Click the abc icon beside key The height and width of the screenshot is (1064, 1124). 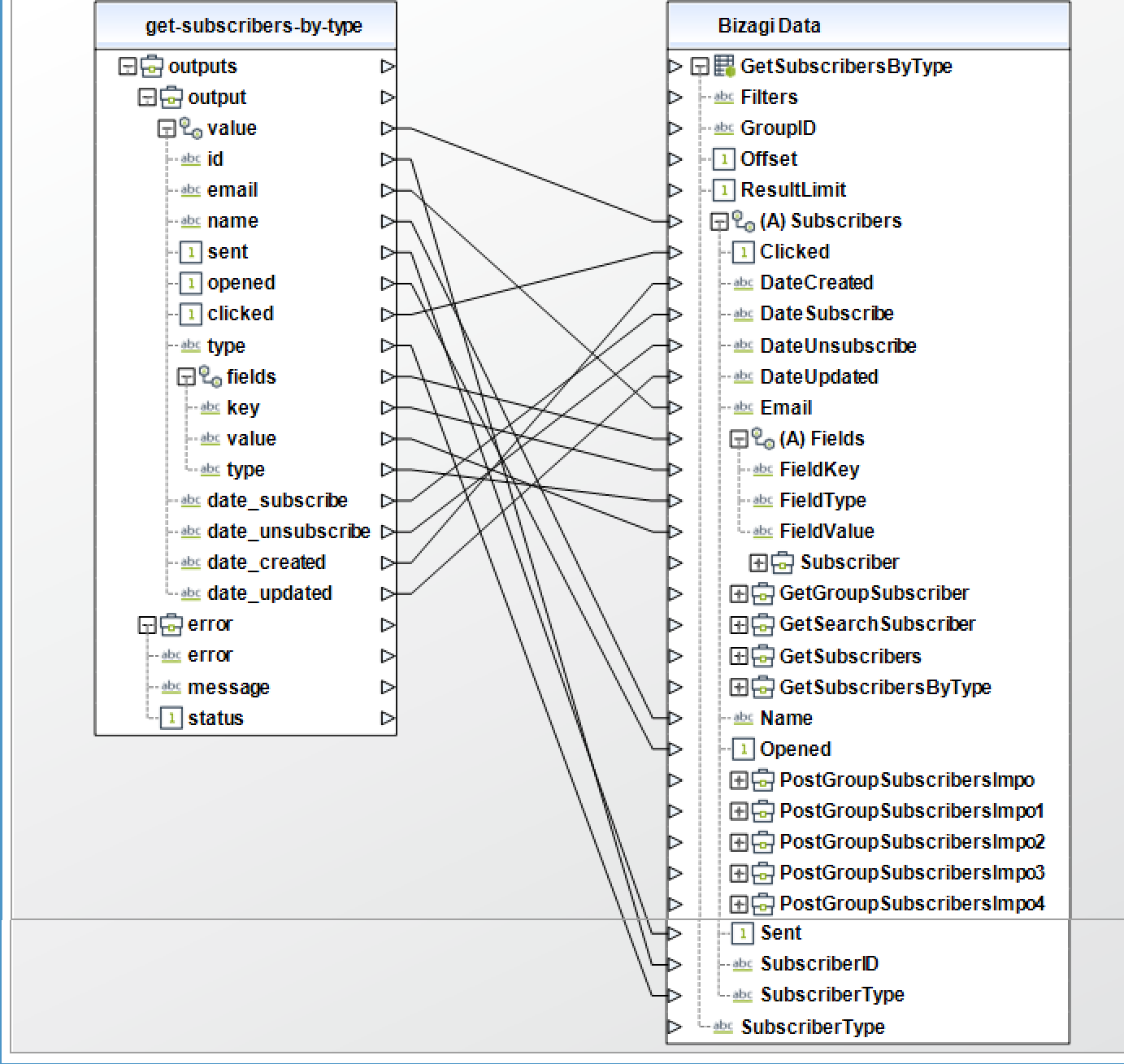tap(210, 408)
